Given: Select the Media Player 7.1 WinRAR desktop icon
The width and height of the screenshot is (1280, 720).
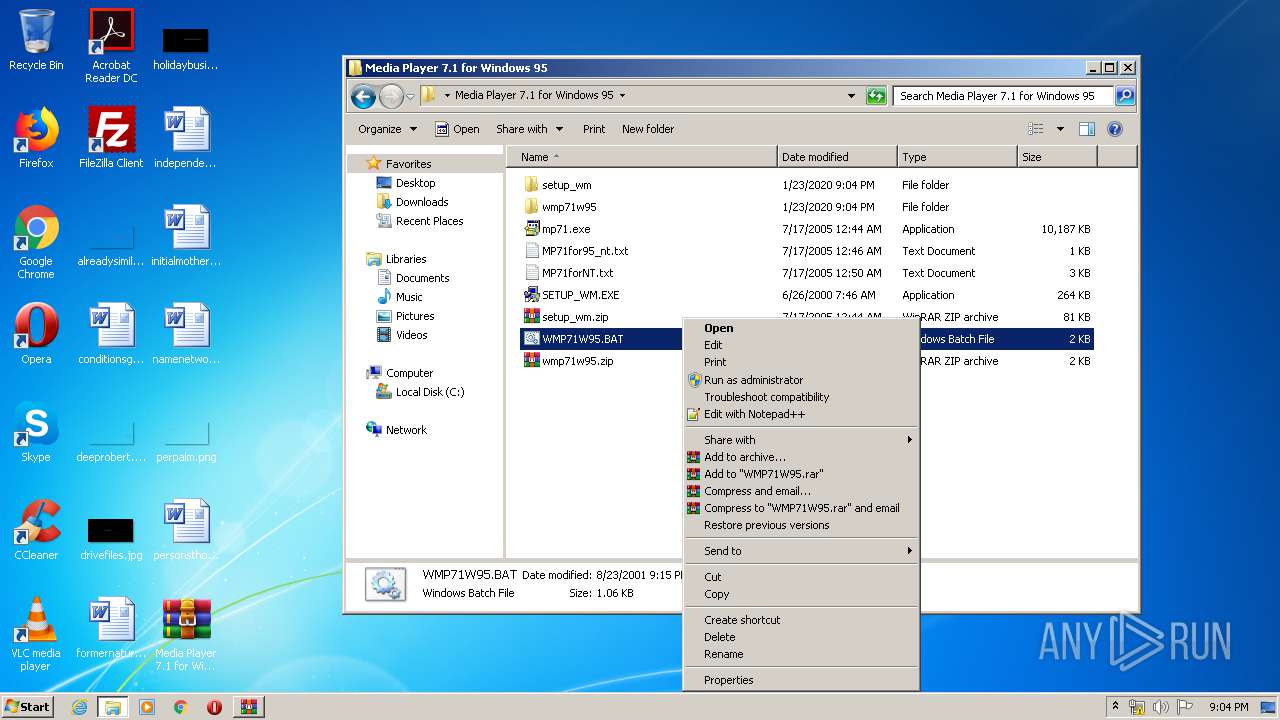Looking at the screenshot, I should click(186, 634).
